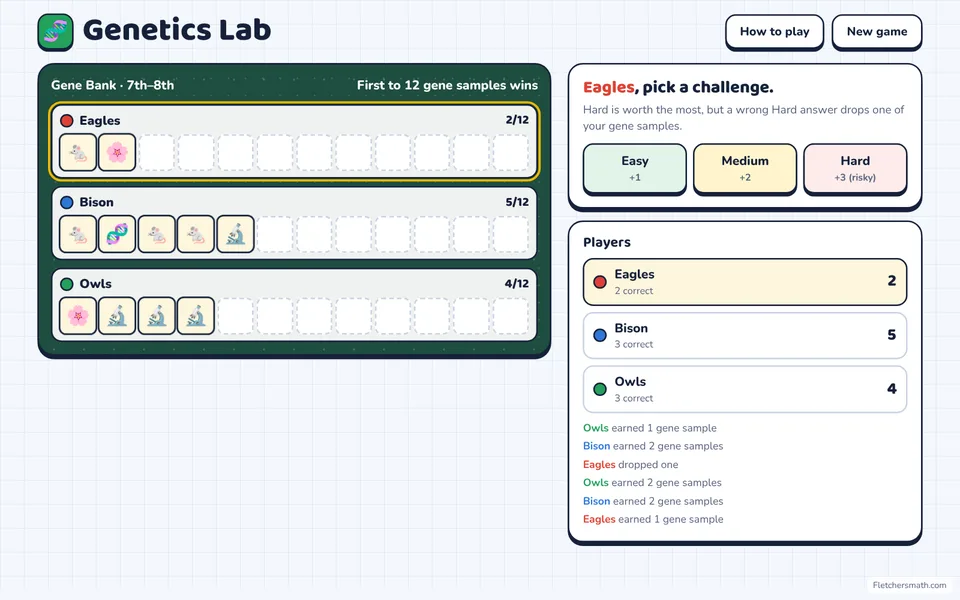Click Owls' third sample, a microscope
The image size is (960, 600).
(157, 316)
